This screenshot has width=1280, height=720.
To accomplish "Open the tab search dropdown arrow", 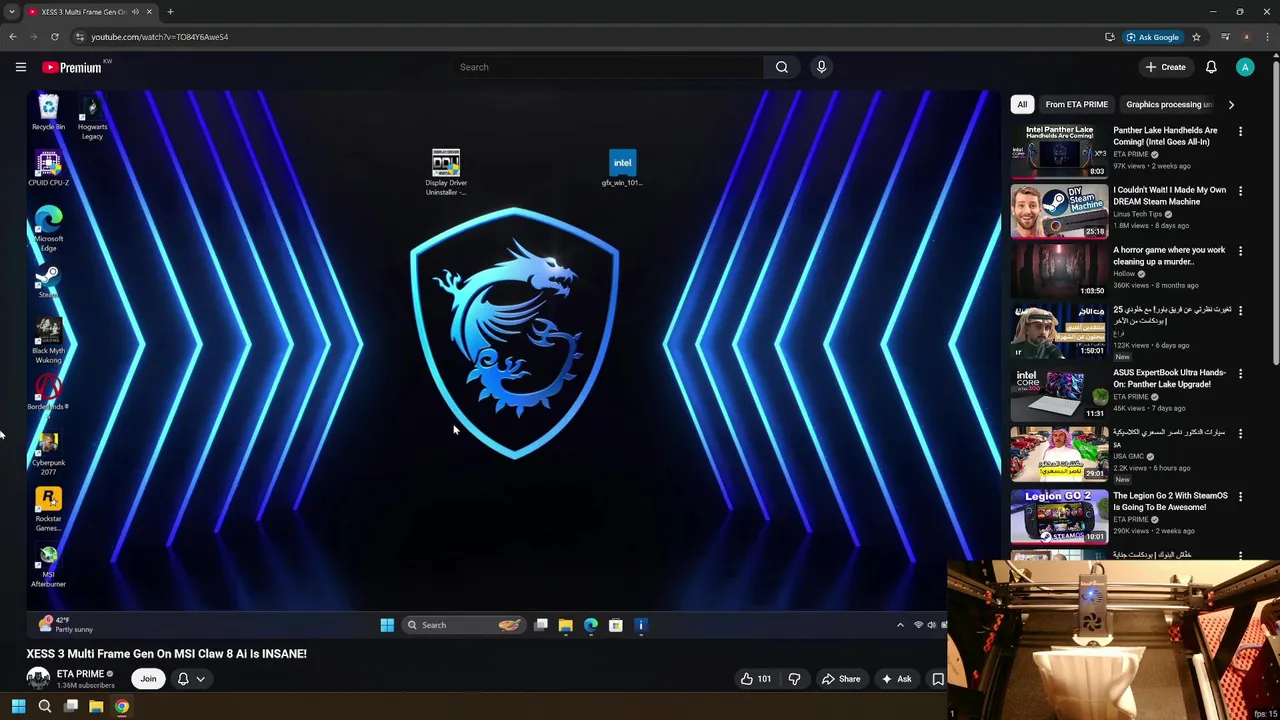I will [12, 12].
